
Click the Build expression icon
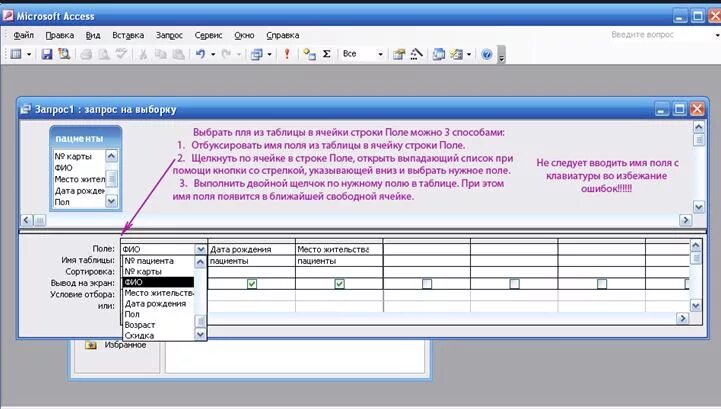point(417,54)
